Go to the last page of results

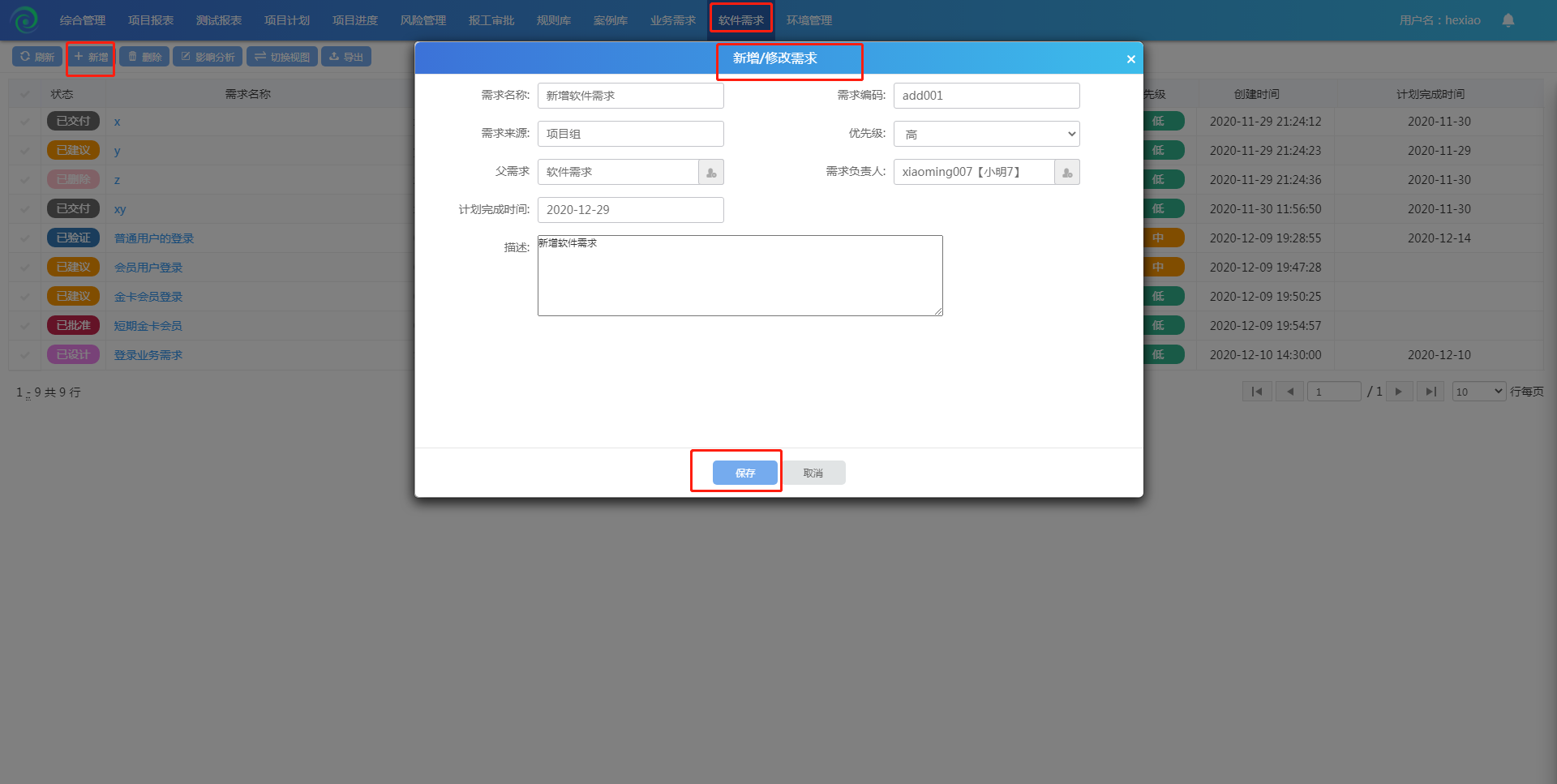[x=1430, y=392]
